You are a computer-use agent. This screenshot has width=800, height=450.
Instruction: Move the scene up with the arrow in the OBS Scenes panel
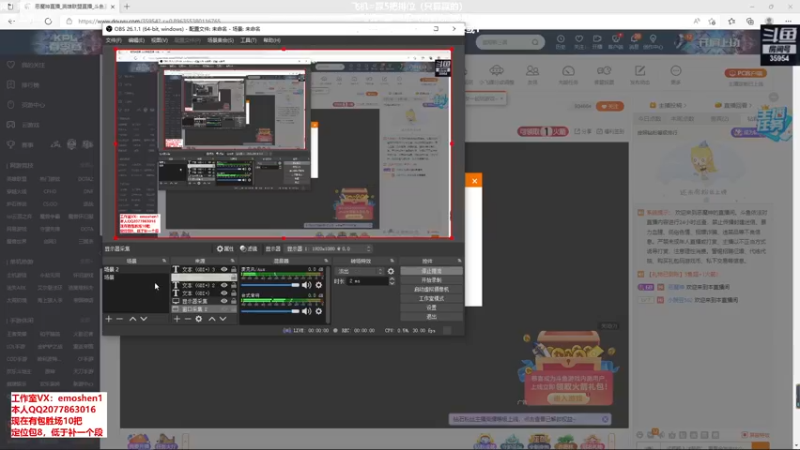click(133, 319)
